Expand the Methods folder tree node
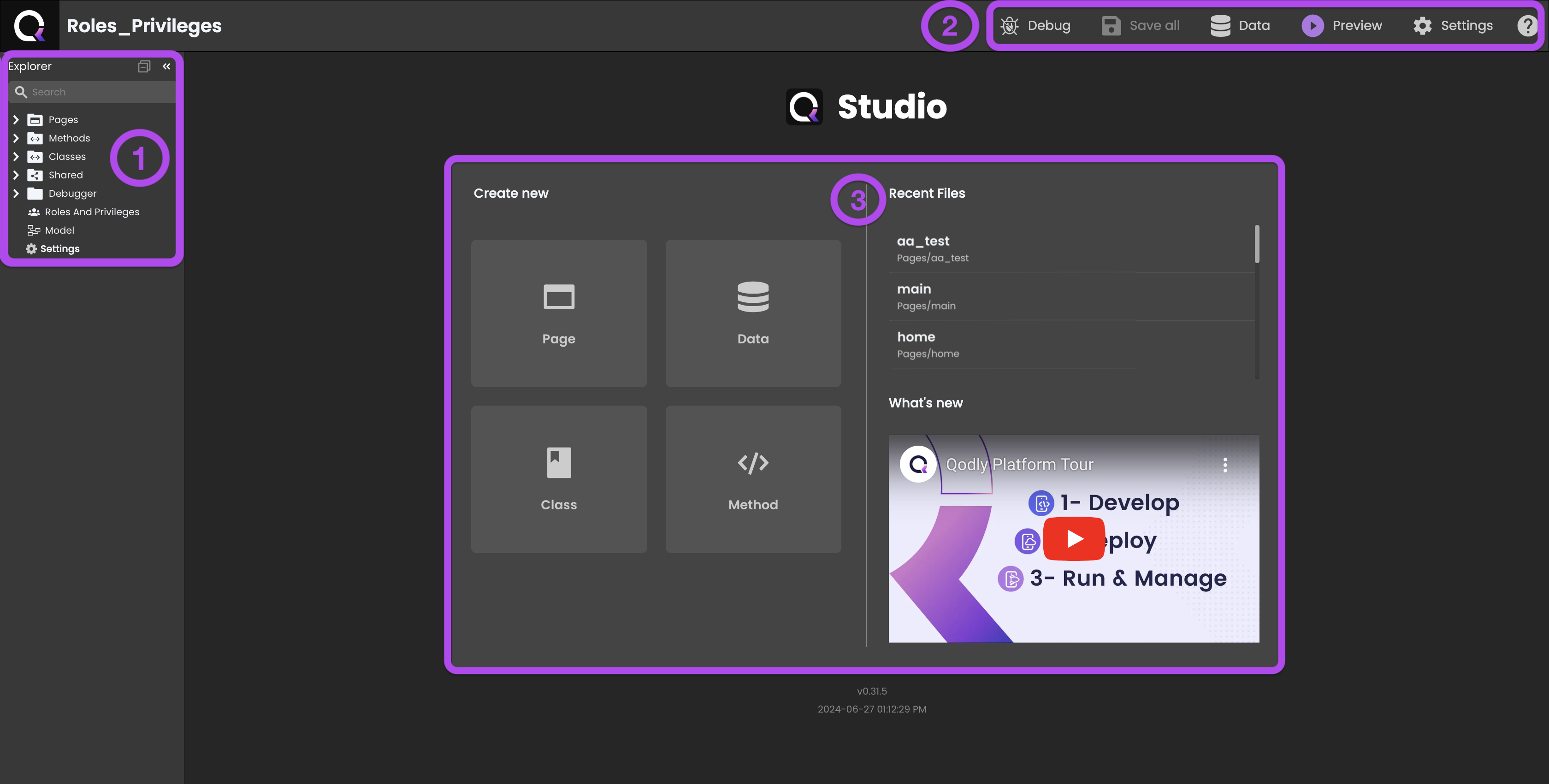The width and height of the screenshot is (1549, 784). point(16,138)
